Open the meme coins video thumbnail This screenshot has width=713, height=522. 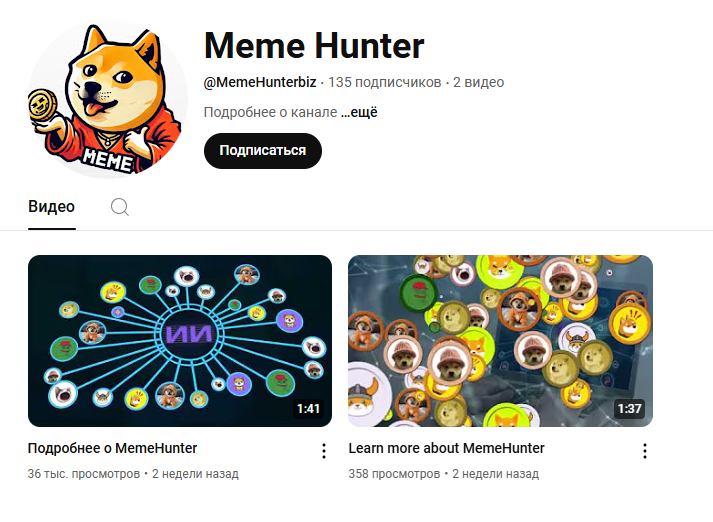click(x=501, y=341)
